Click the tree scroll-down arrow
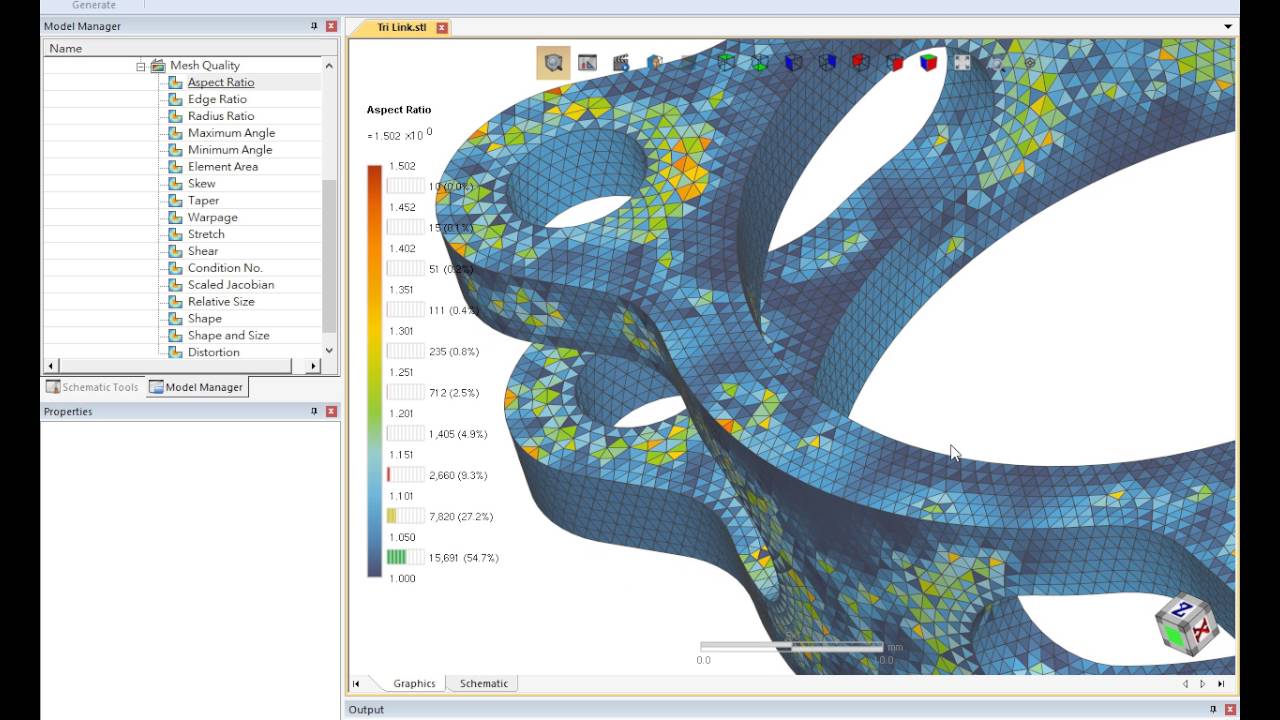This screenshot has height=720, width=1280. (x=330, y=350)
